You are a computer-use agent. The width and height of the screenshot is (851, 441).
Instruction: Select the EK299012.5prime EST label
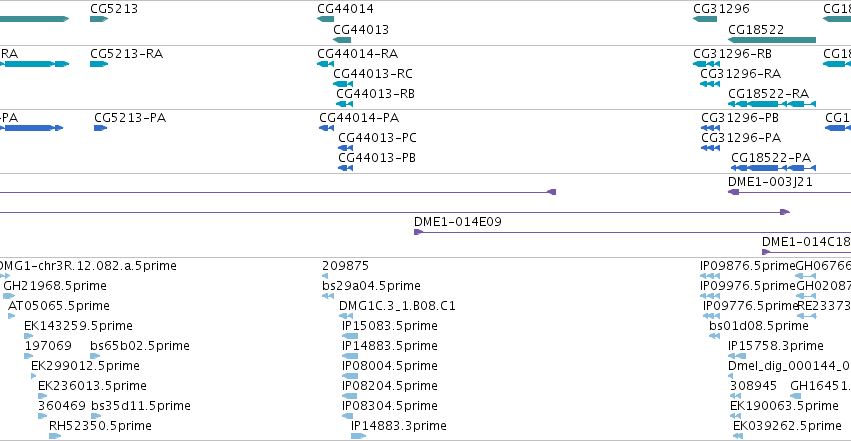pos(85,366)
